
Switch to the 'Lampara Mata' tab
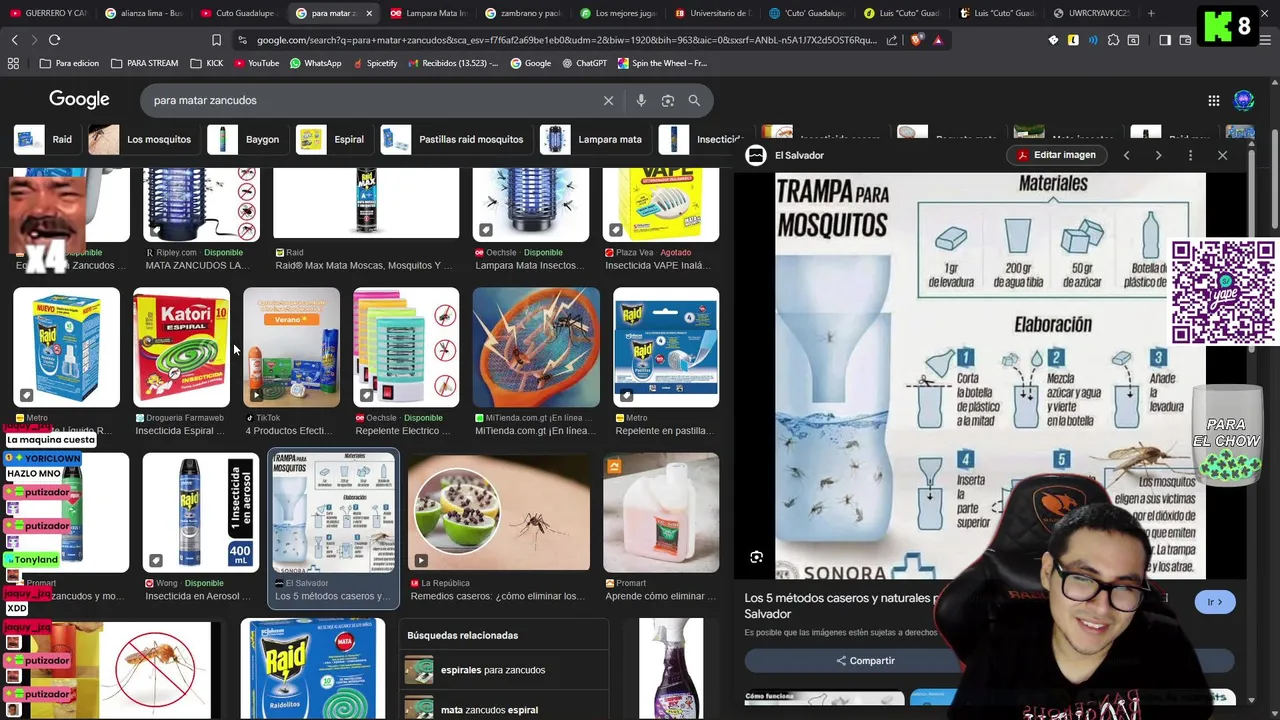[428, 13]
